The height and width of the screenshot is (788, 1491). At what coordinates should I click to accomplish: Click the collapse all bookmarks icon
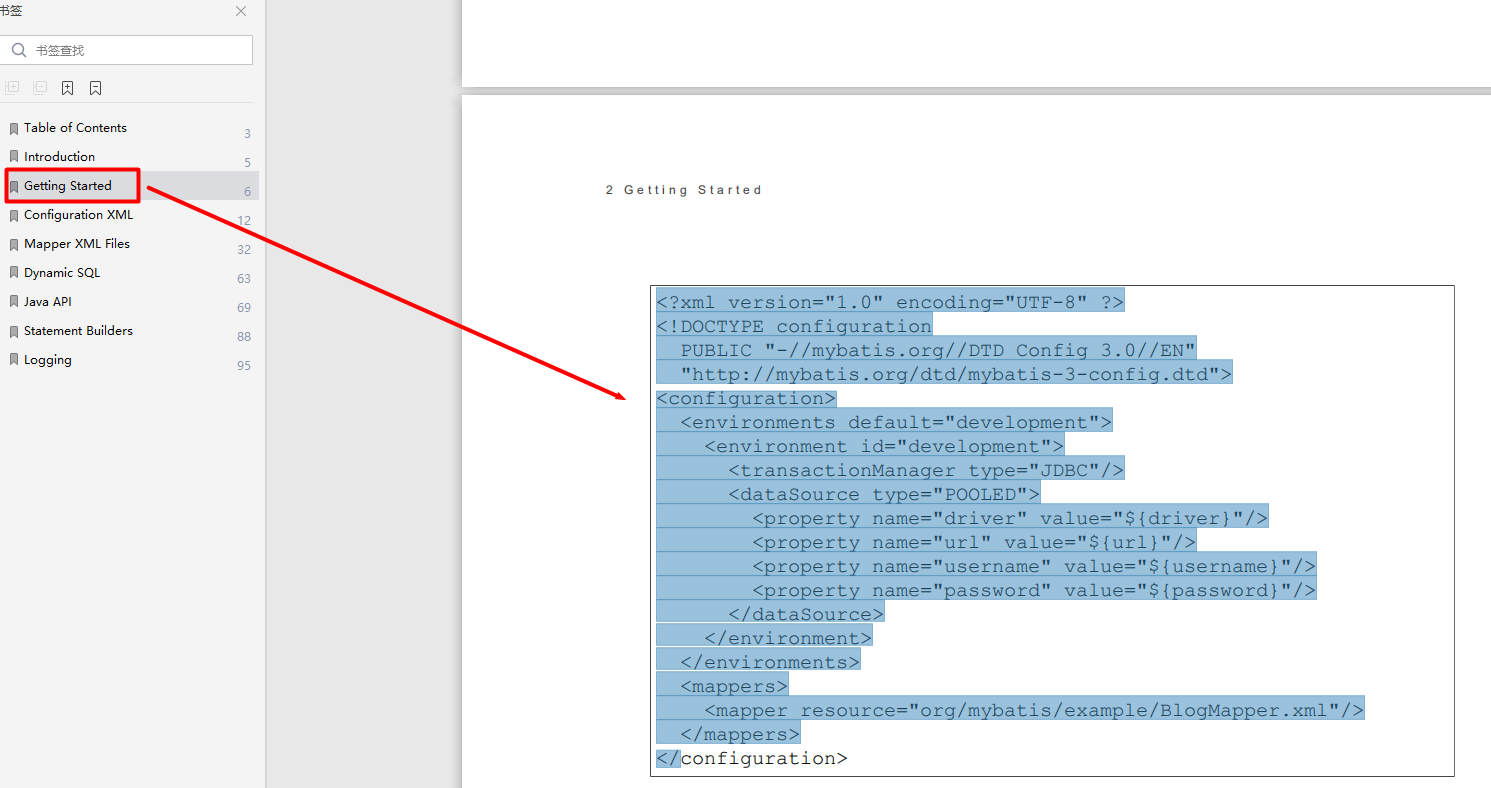click(x=40, y=88)
